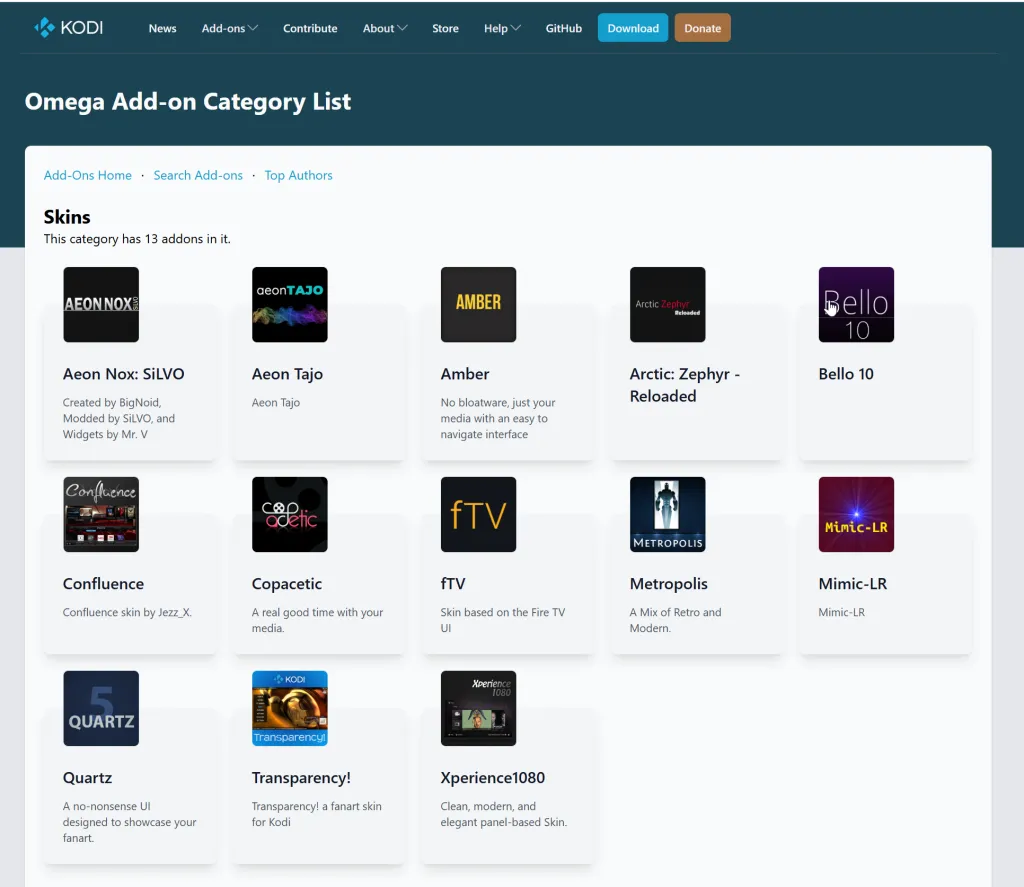
Task: Select the Metropolis skin icon
Action: coord(667,515)
